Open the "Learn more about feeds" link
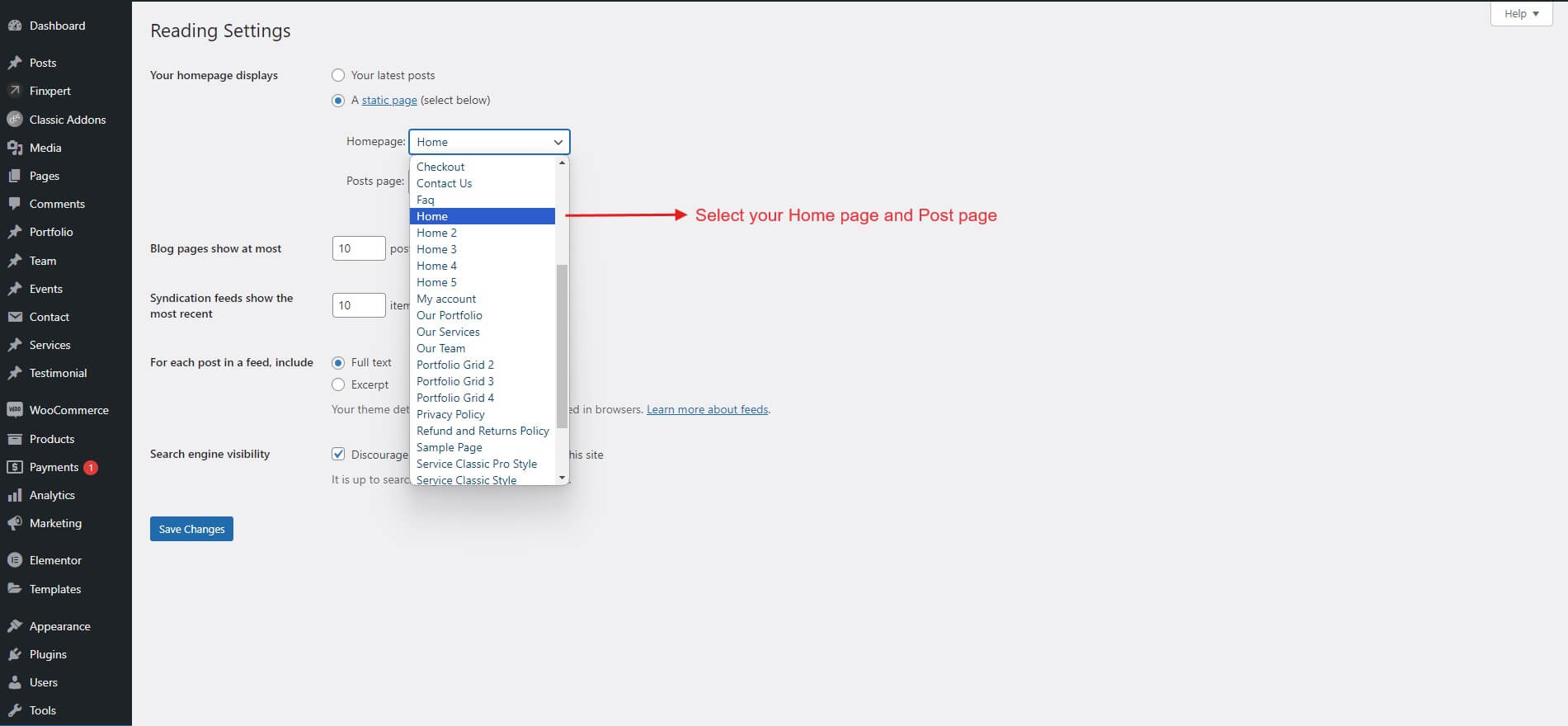The height and width of the screenshot is (726, 1568). (707, 409)
